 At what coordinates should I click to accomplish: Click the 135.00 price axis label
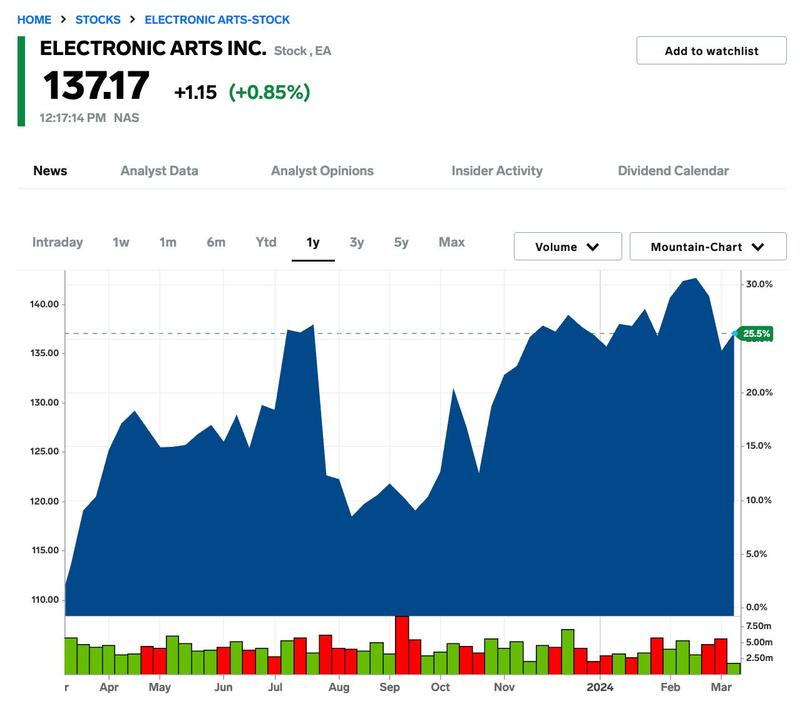(44, 353)
